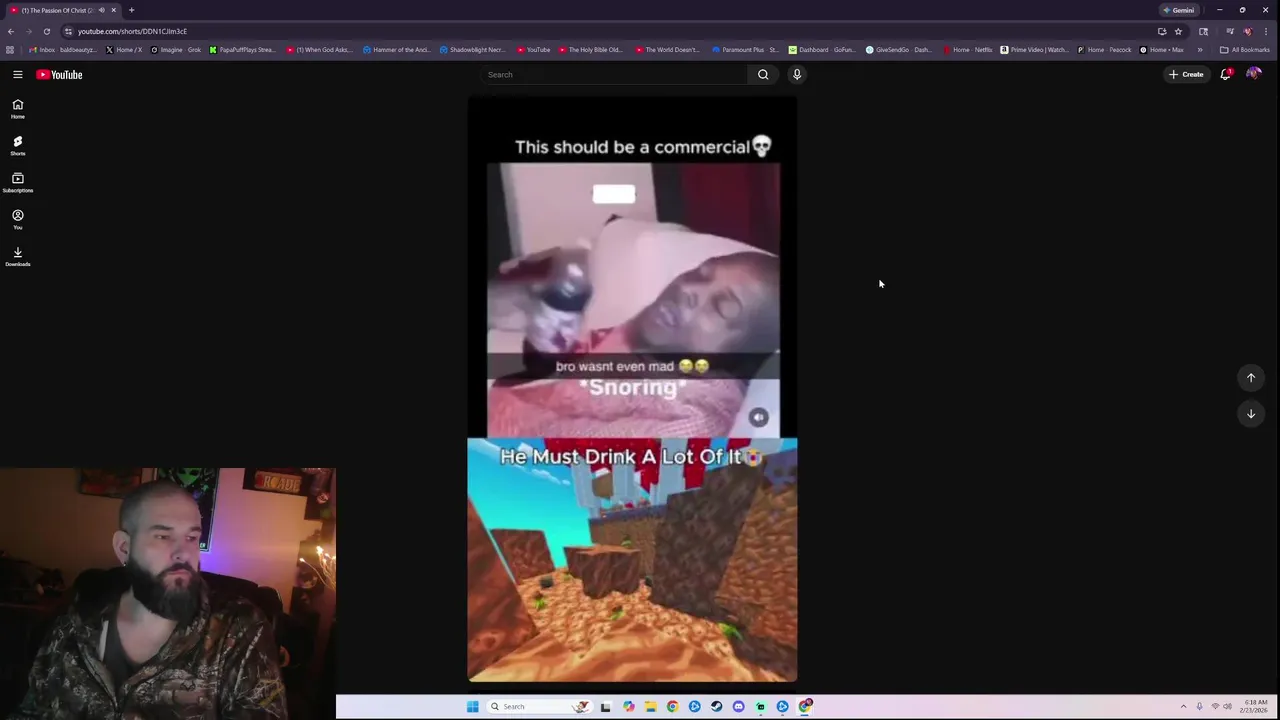Image resolution: width=1280 pixels, height=720 pixels.
Task: Open Chrome media controls icon
Action: [x=1229, y=31]
